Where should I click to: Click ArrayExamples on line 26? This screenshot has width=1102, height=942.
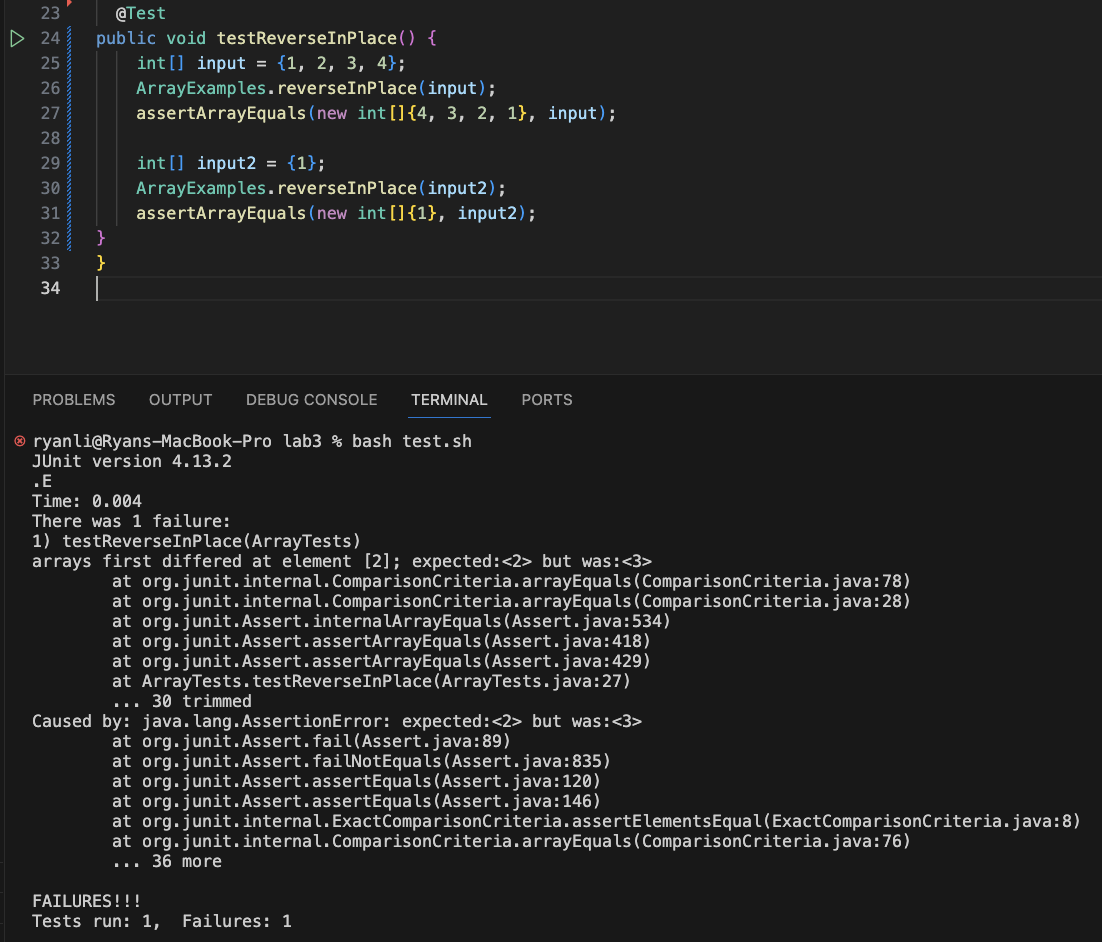pos(201,89)
